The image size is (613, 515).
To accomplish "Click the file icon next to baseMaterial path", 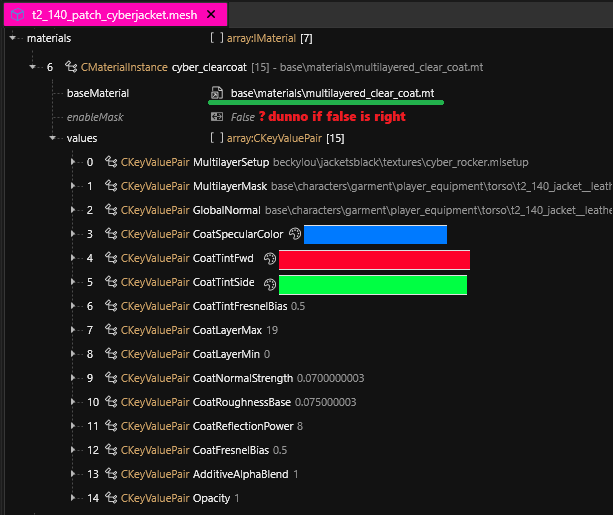I will click(x=216, y=93).
